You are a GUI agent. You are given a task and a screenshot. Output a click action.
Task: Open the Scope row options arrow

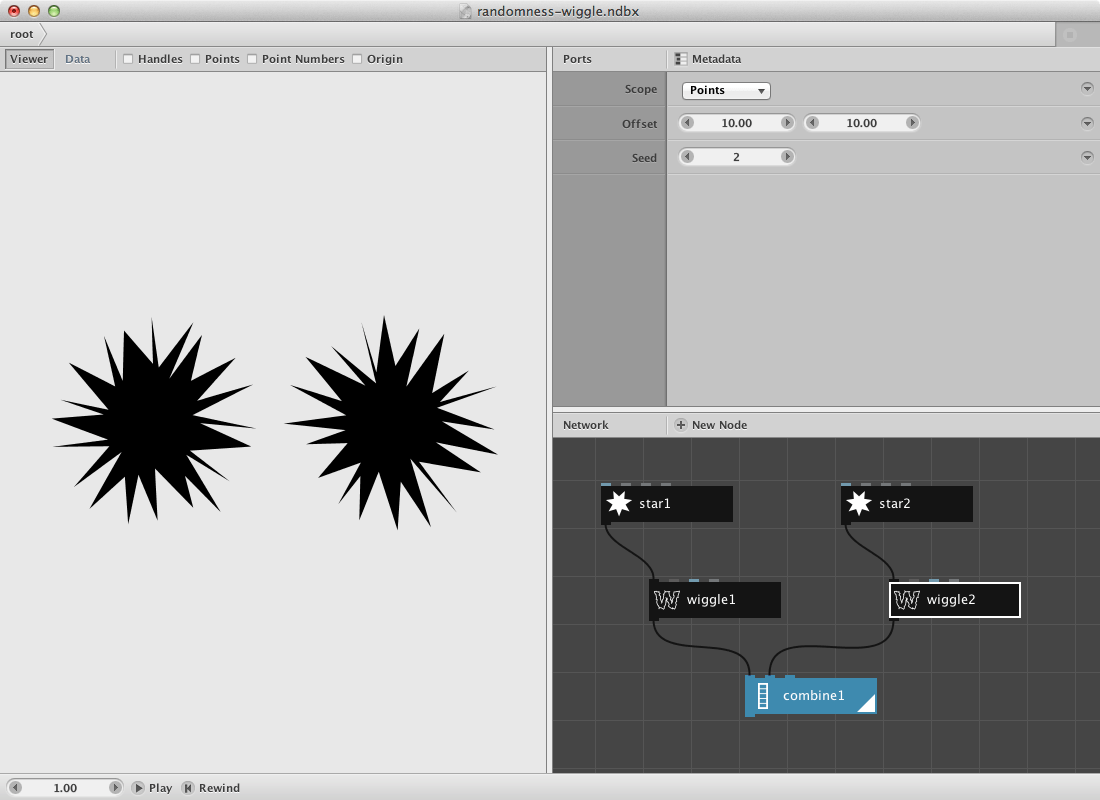[1087, 88]
